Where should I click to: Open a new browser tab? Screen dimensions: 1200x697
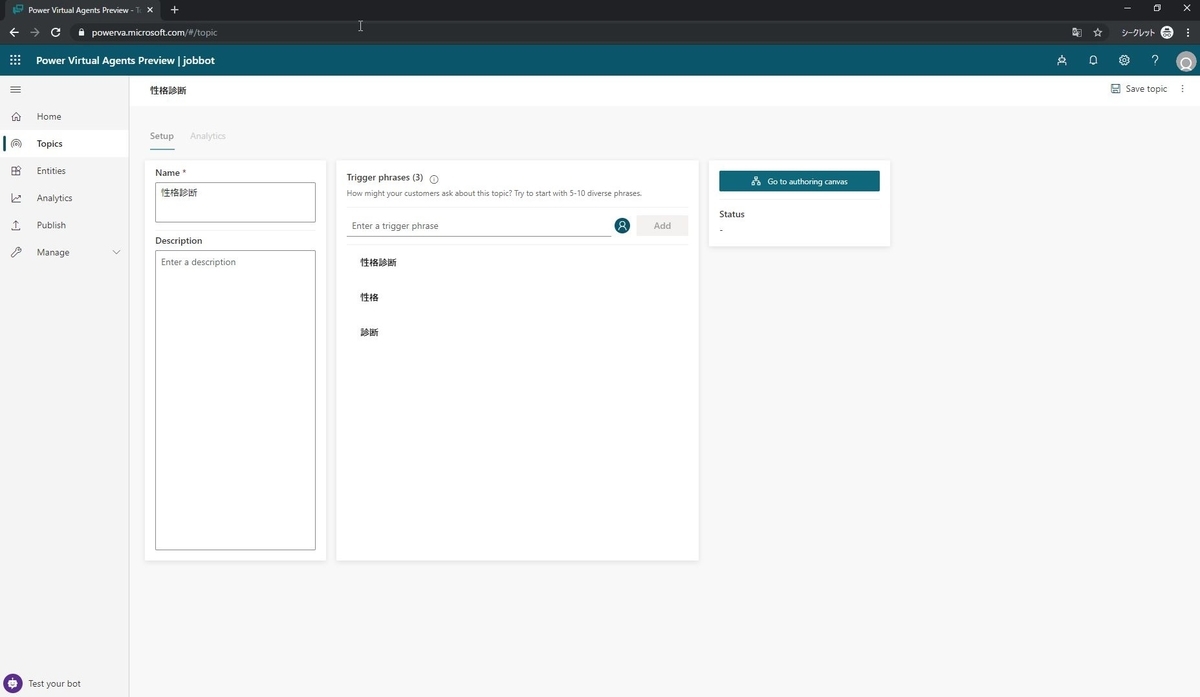(174, 9)
